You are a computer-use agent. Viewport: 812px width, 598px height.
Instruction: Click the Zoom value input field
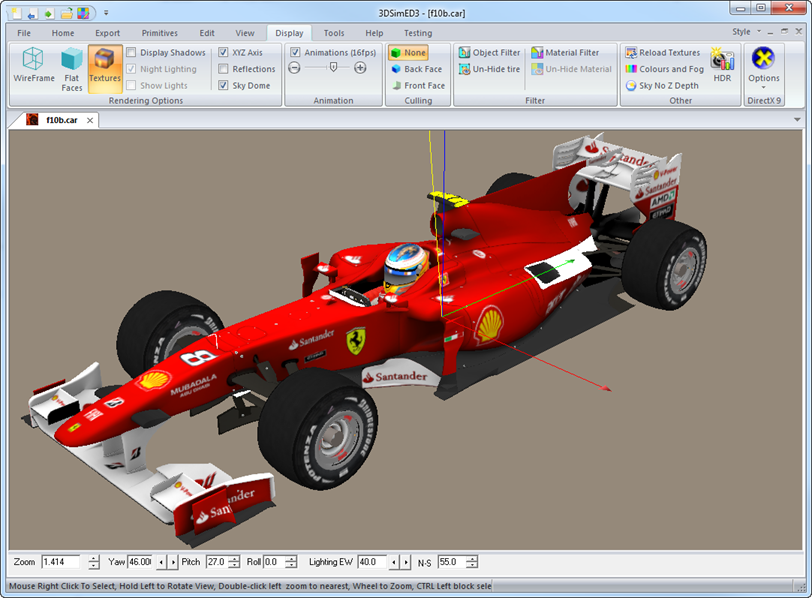coord(61,562)
